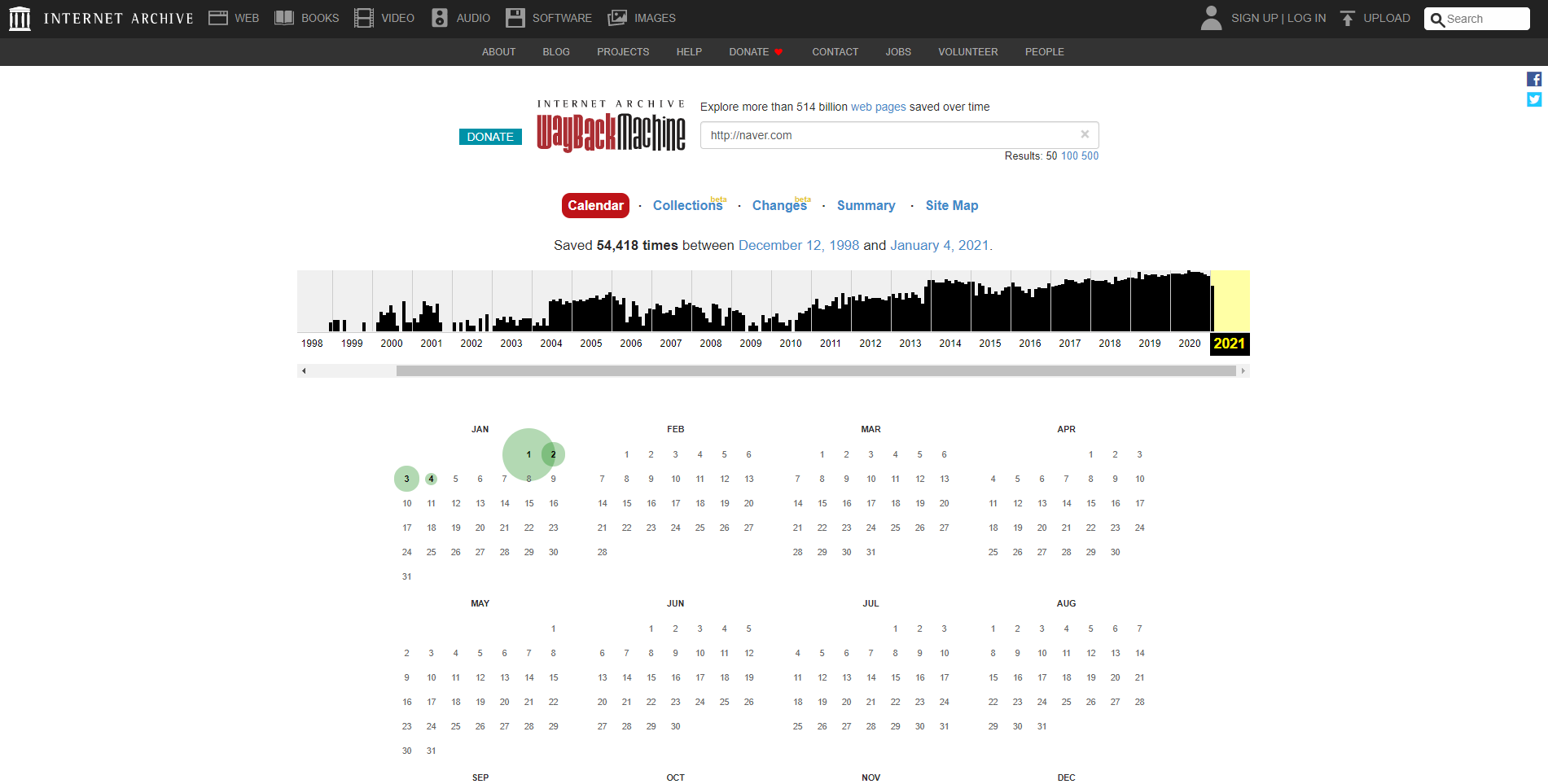Click the search magnifier icon
The image size is (1548, 784).
(1437, 20)
